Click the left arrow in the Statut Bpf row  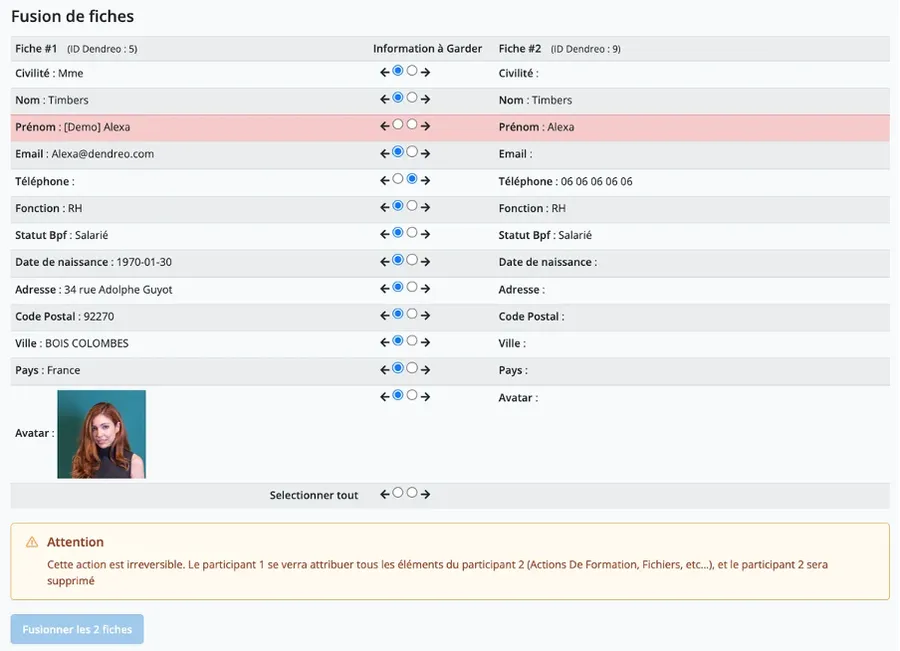coord(385,234)
